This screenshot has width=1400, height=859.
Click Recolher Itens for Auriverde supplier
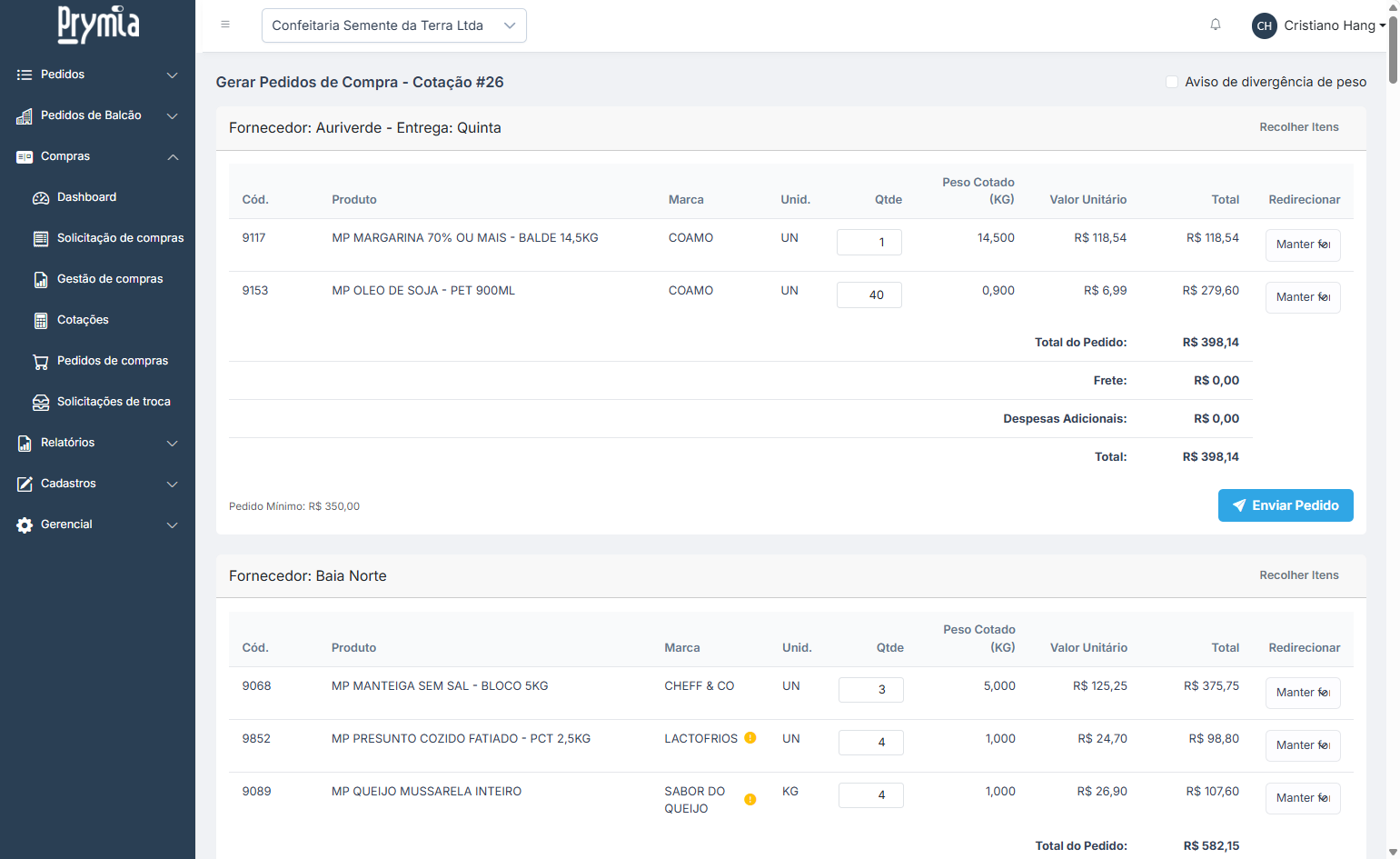[1298, 127]
